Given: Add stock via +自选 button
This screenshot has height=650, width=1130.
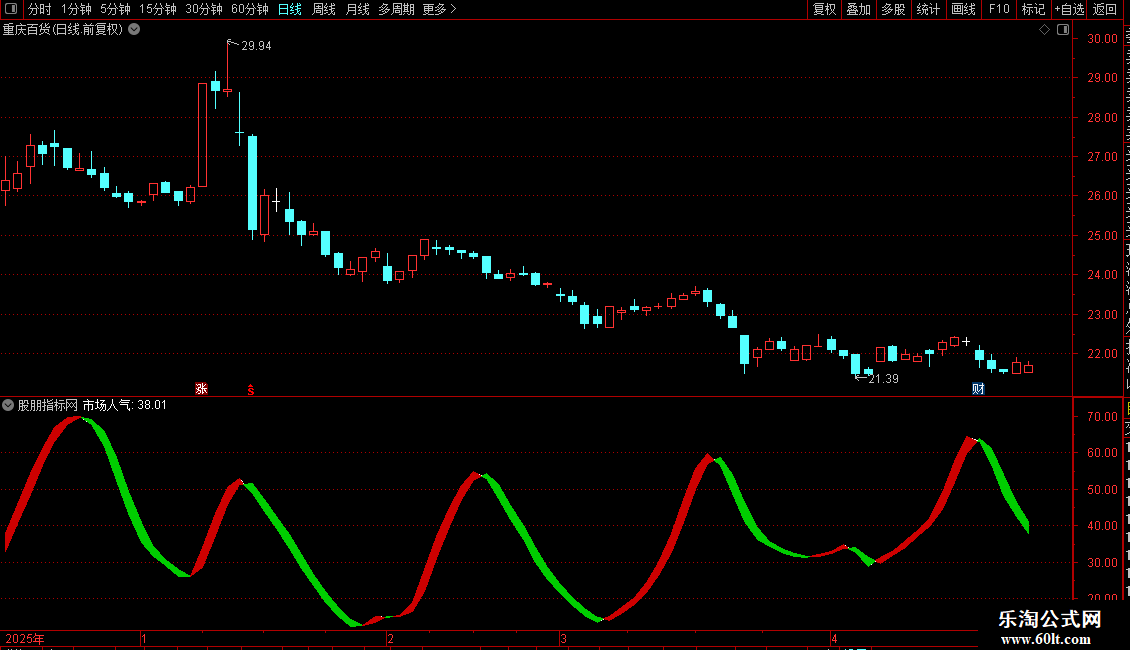Looking at the screenshot, I should tap(1069, 9).
